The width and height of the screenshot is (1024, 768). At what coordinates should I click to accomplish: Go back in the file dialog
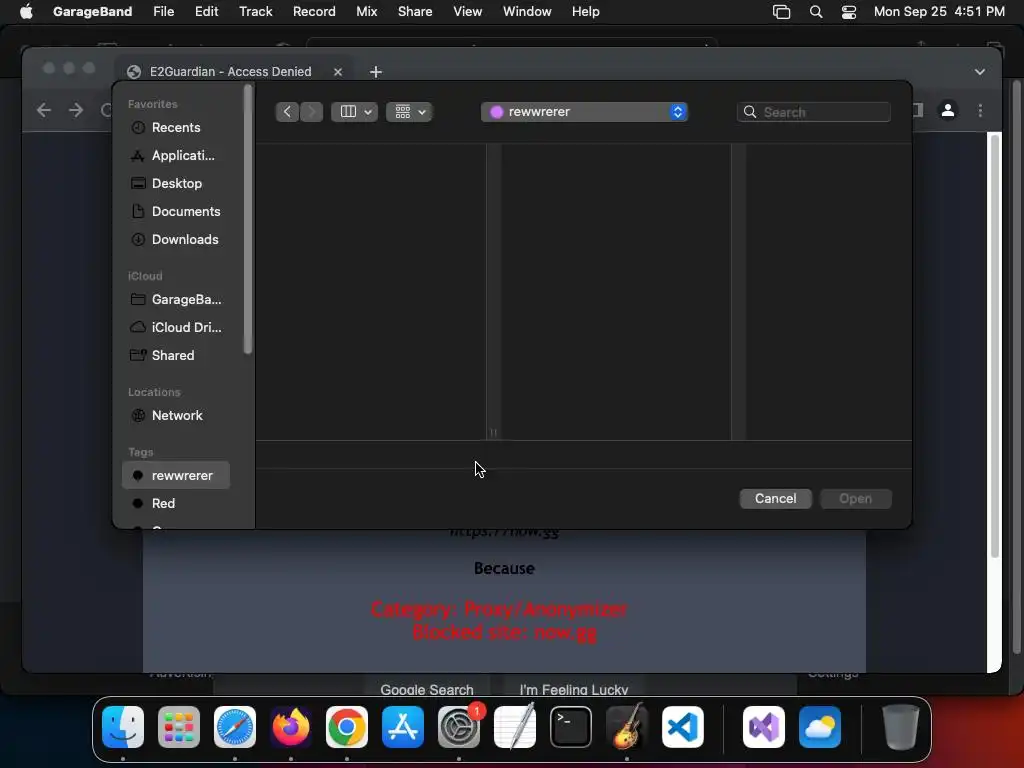(287, 112)
